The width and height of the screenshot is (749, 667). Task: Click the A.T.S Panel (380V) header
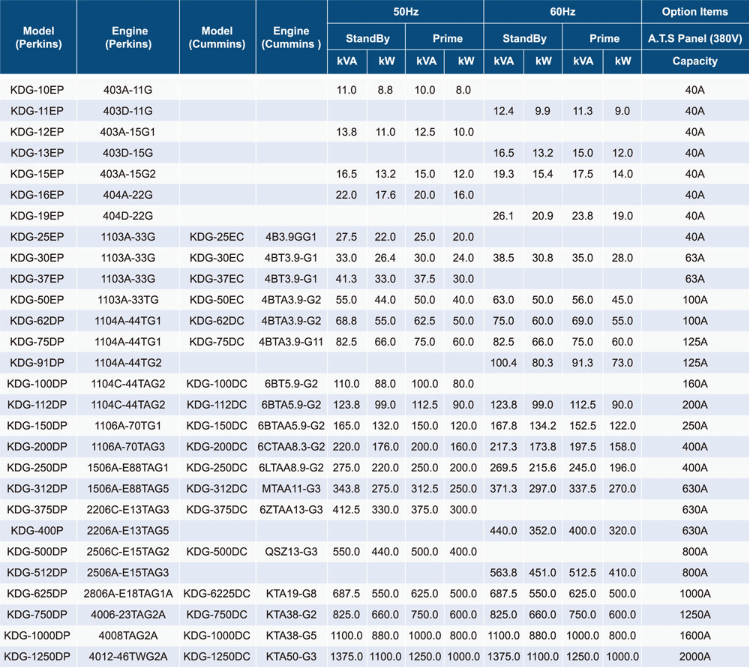click(x=695, y=38)
